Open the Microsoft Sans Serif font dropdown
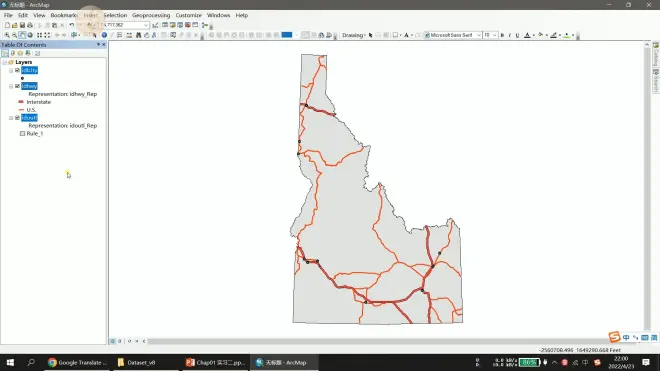This screenshot has width=660, height=371. click(479, 35)
